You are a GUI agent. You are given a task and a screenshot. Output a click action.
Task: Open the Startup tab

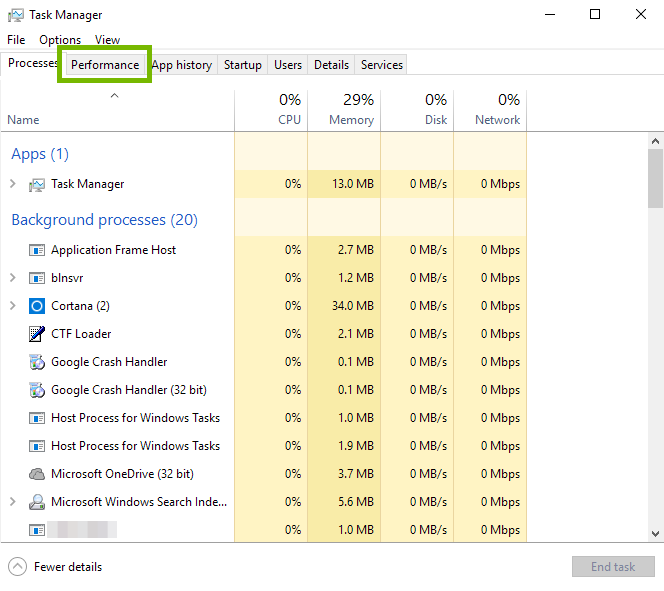[243, 65]
